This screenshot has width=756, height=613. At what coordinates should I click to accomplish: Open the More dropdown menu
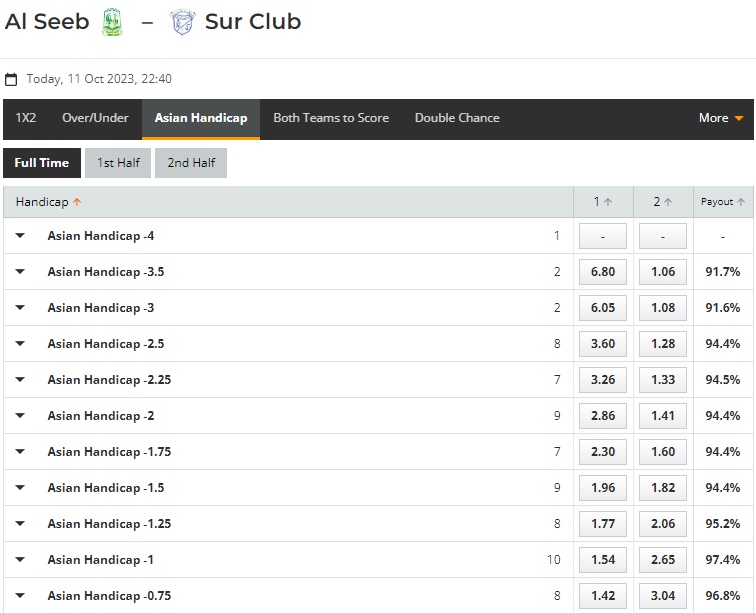click(x=721, y=118)
